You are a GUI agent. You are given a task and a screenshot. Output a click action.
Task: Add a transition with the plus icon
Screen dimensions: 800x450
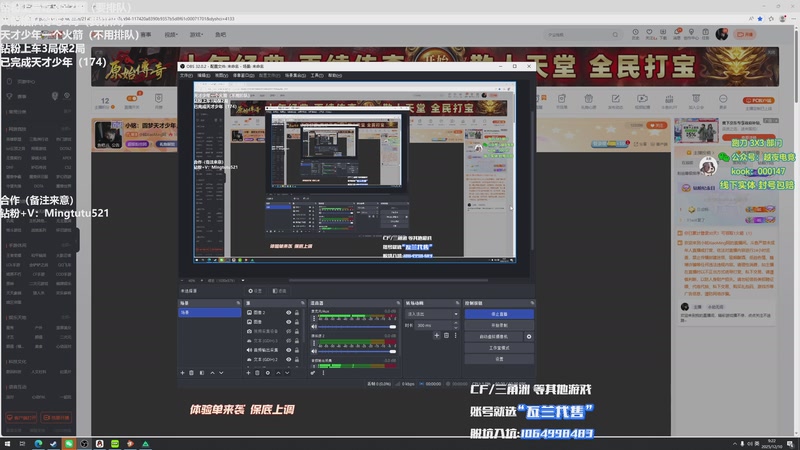pyautogui.click(x=437, y=335)
